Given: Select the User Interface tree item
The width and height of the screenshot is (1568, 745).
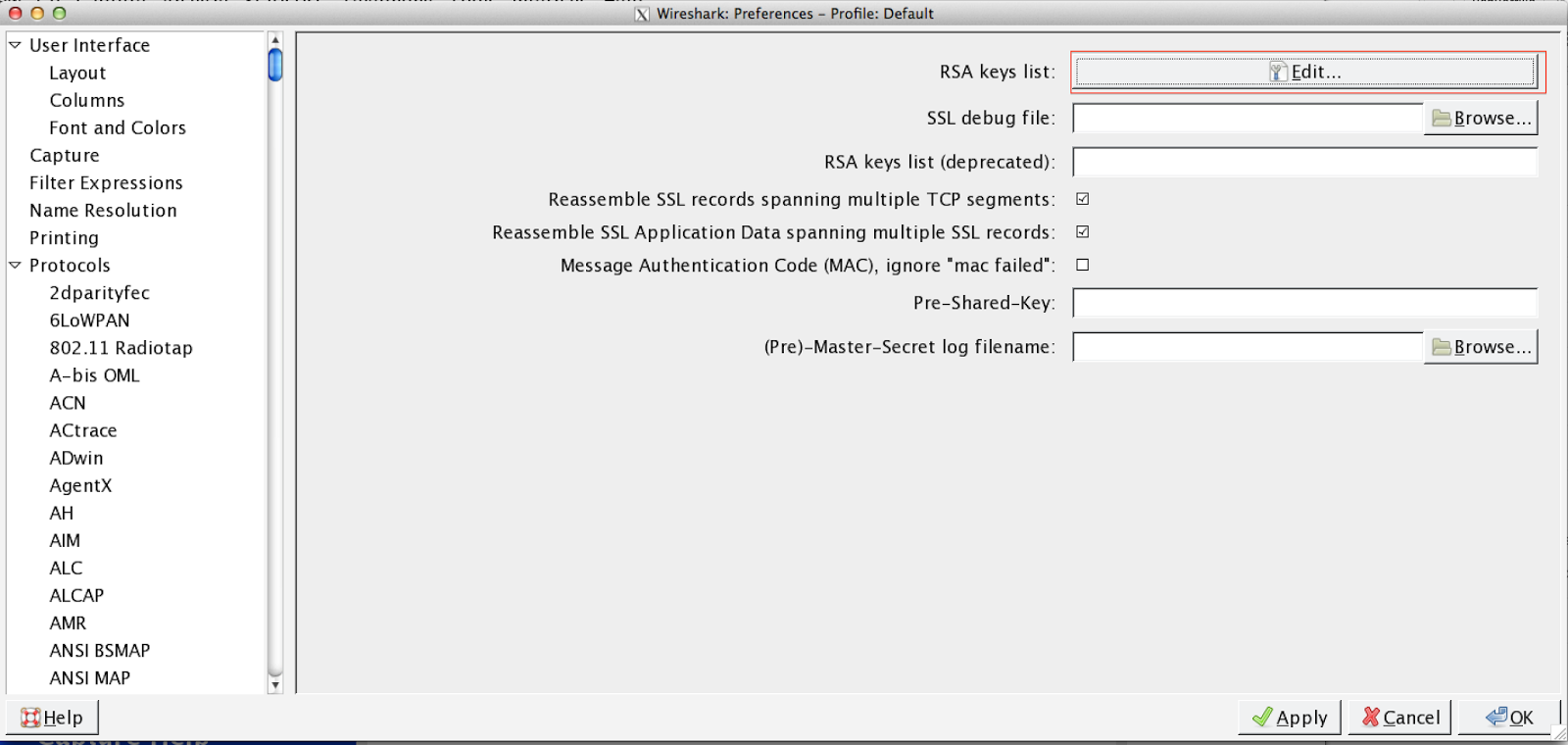Looking at the screenshot, I should pyautogui.click(x=89, y=45).
